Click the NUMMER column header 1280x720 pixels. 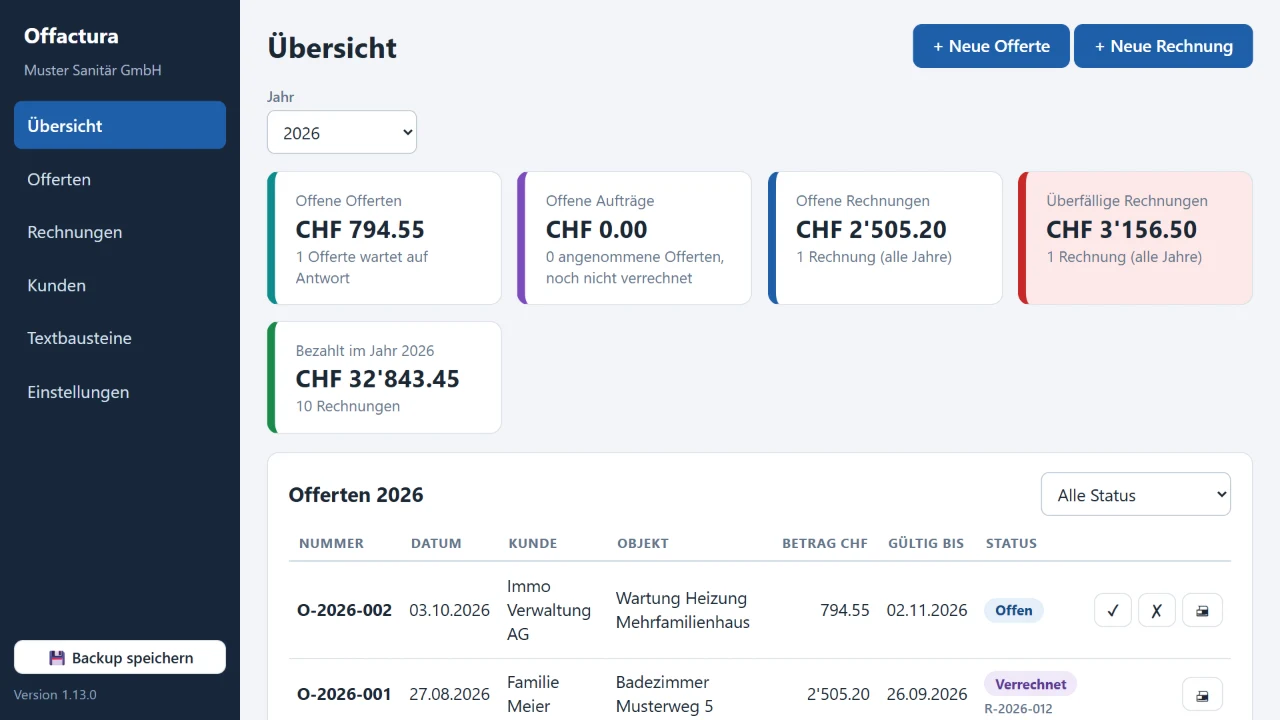tap(331, 543)
